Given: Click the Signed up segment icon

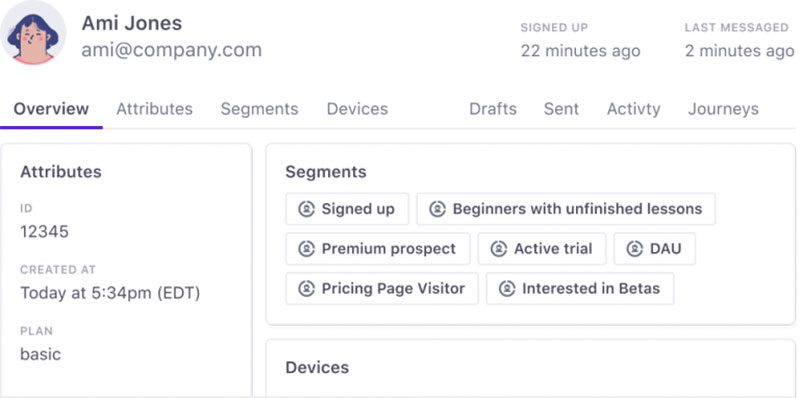Looking at the screenshot, I should 306,209.
